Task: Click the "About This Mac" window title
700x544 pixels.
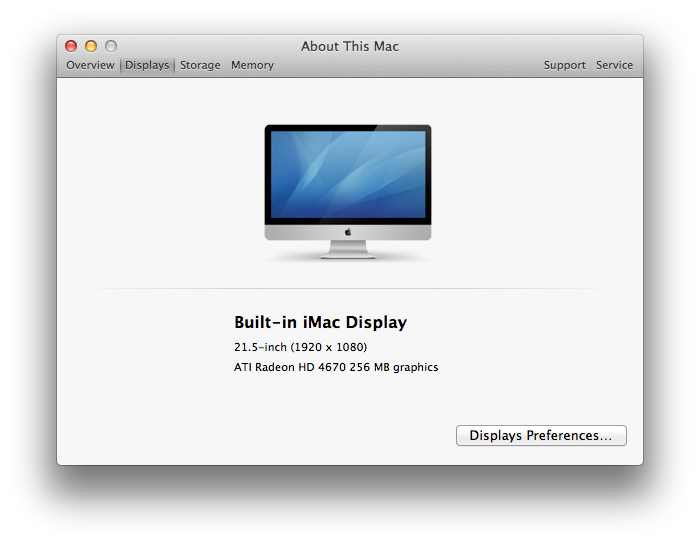Action: point(349,46)
